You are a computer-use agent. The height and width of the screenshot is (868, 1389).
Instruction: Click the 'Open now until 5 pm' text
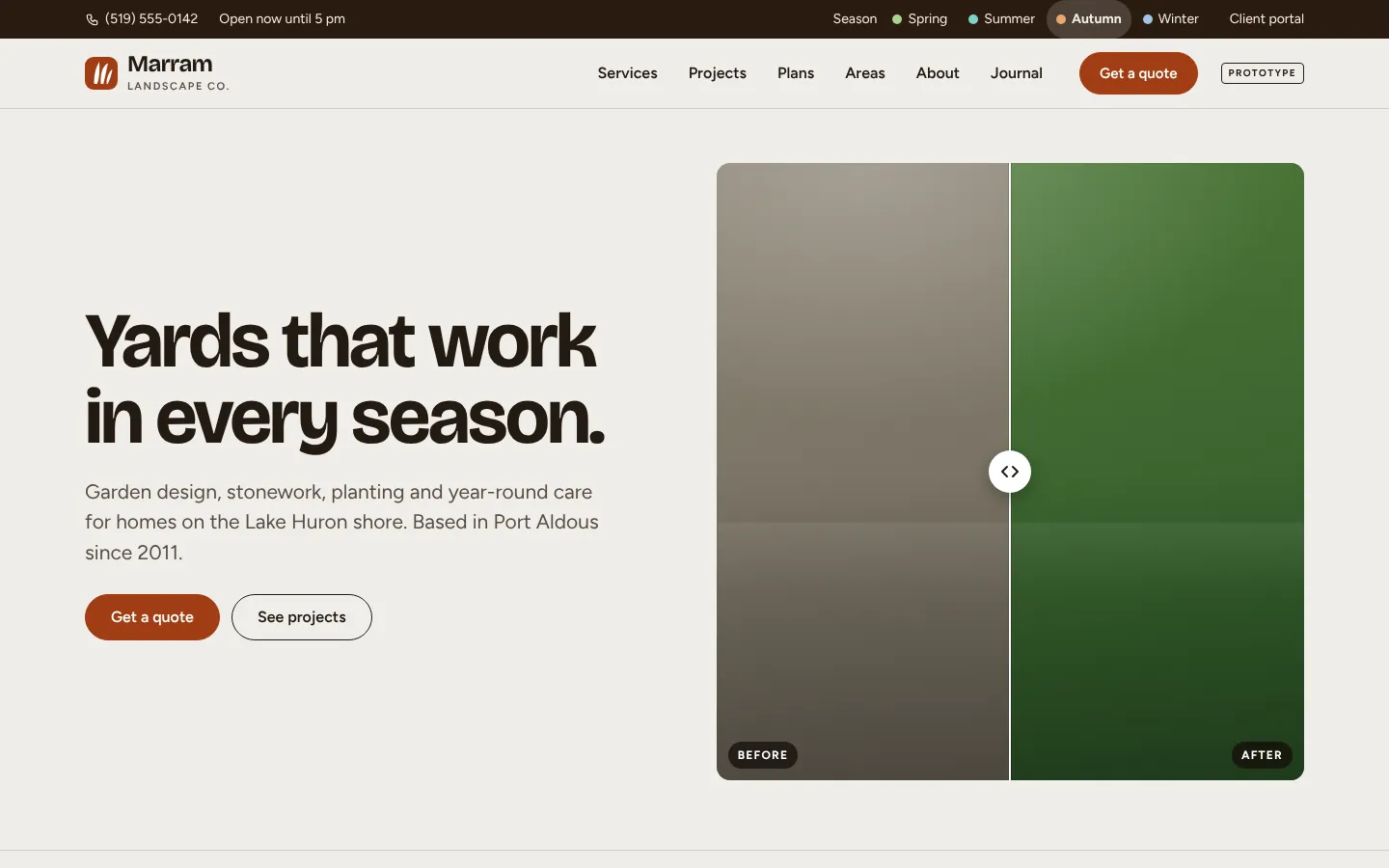[282, 19]
